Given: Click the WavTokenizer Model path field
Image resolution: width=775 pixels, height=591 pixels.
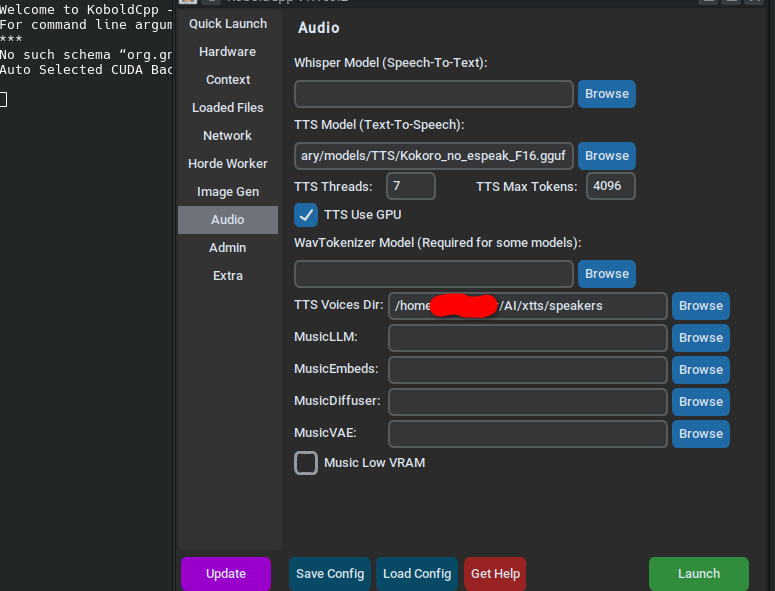Looking at the screenshot, I should 433,274.
